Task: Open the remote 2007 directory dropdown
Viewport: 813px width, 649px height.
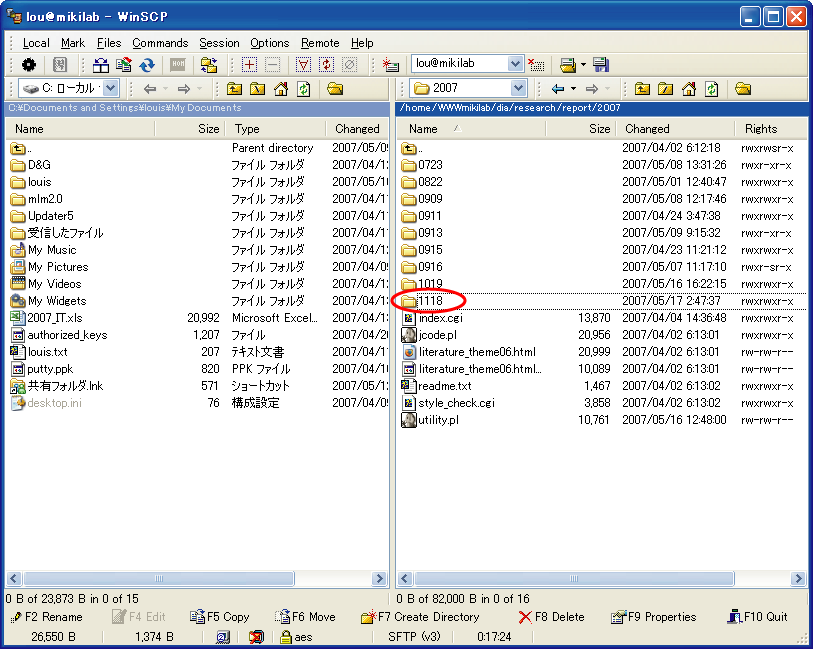Action: pos(518,88)
